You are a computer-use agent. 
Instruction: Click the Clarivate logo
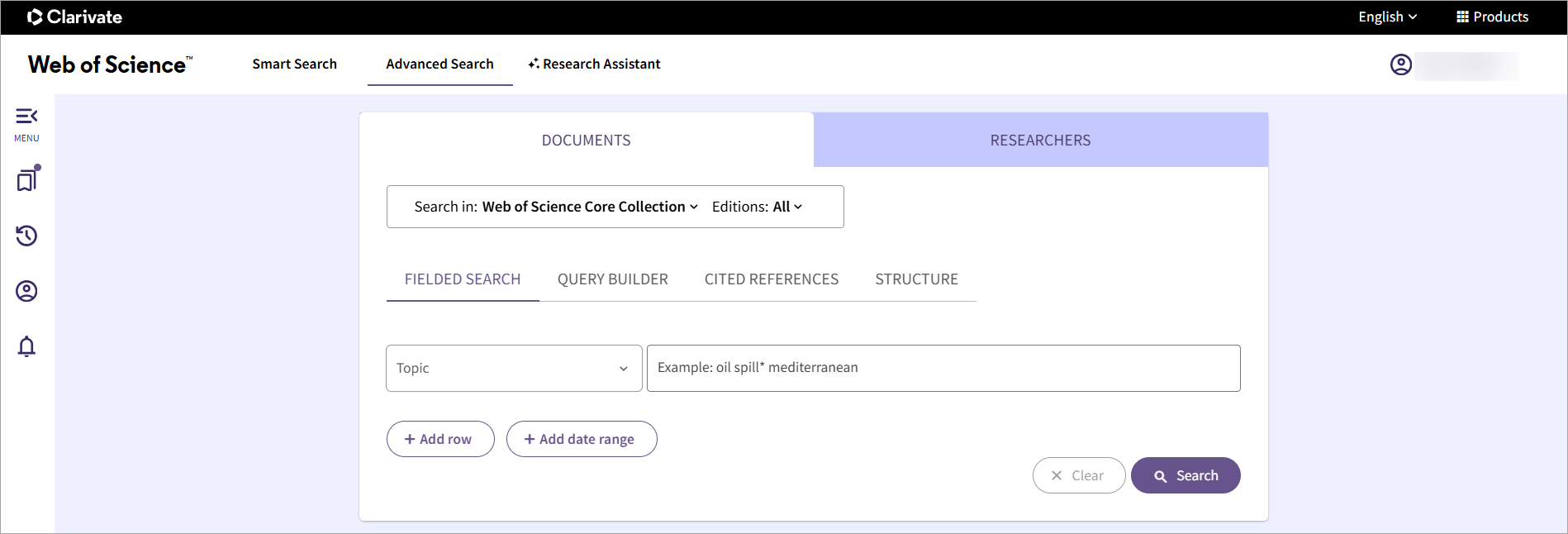coord(74,17)
